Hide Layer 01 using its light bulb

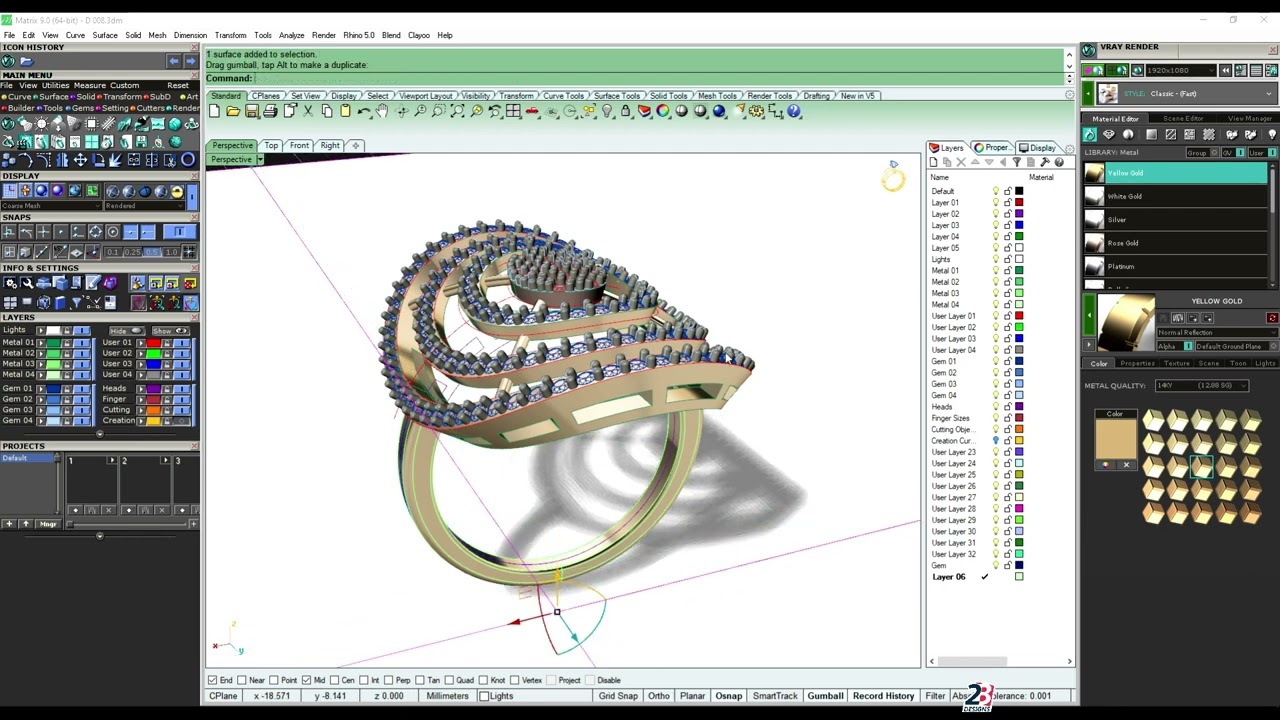point(995,203)
